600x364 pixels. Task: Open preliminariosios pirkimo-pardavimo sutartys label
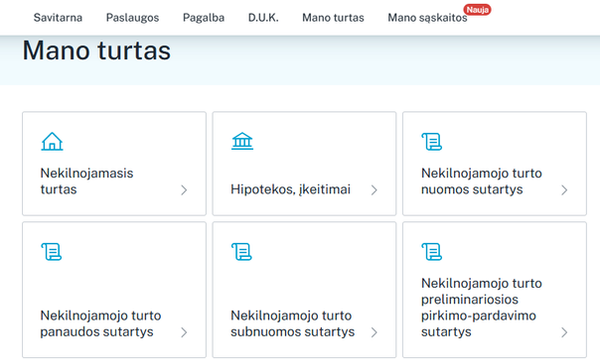point(482,307)
